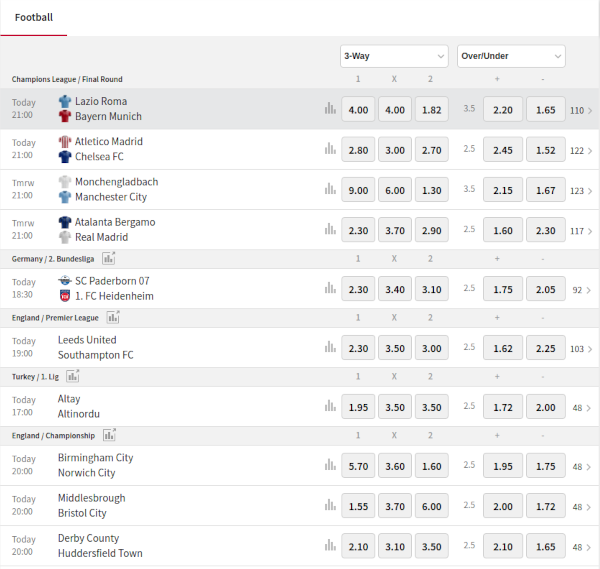The image size is (600, 569).
Task: Open the 2. Bundesliga league table icon
Action: coord(109,259)
